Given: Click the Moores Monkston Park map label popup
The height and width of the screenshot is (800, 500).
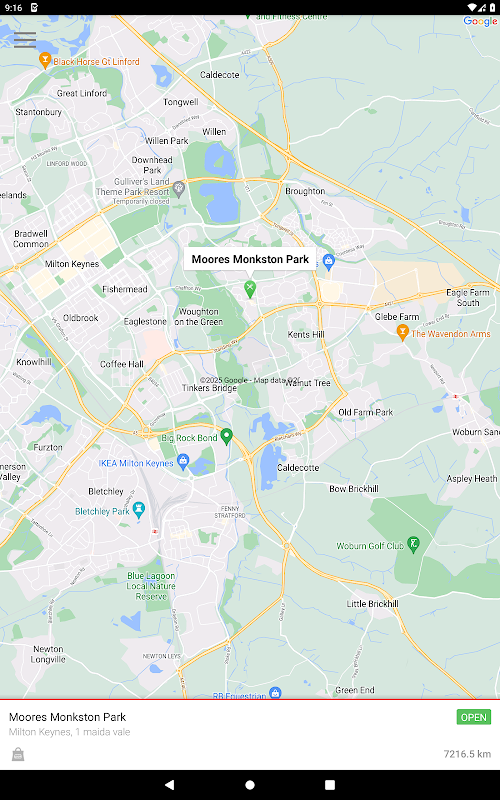Looking at the screenshot, I should 250,259.
